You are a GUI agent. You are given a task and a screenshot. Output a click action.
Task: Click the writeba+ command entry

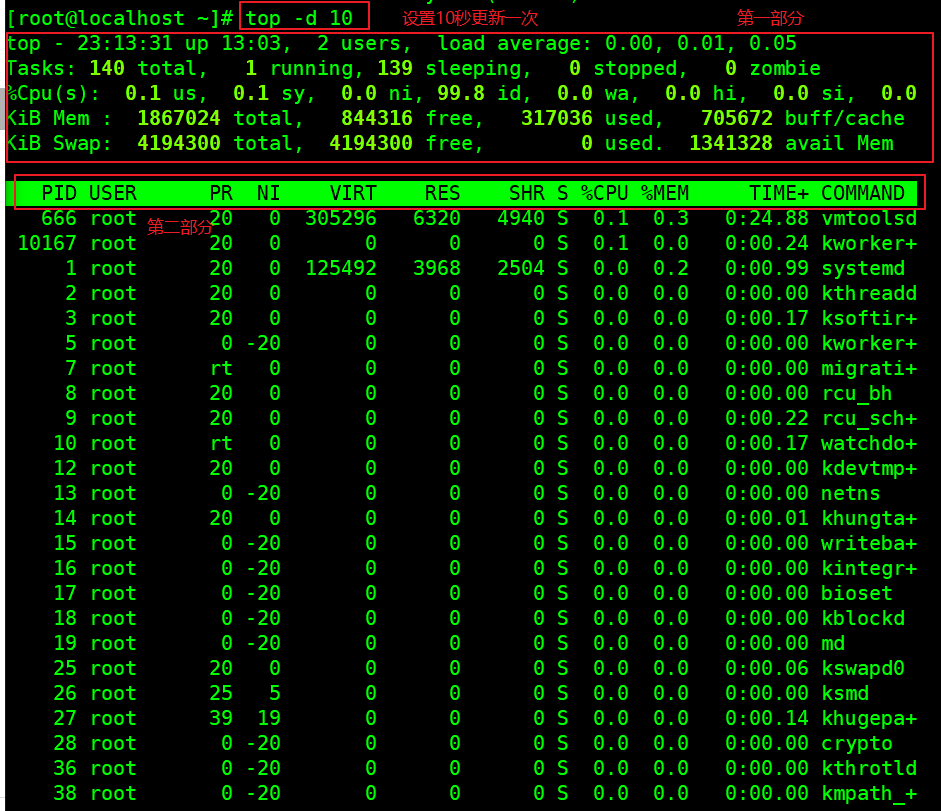pos(869,543)
